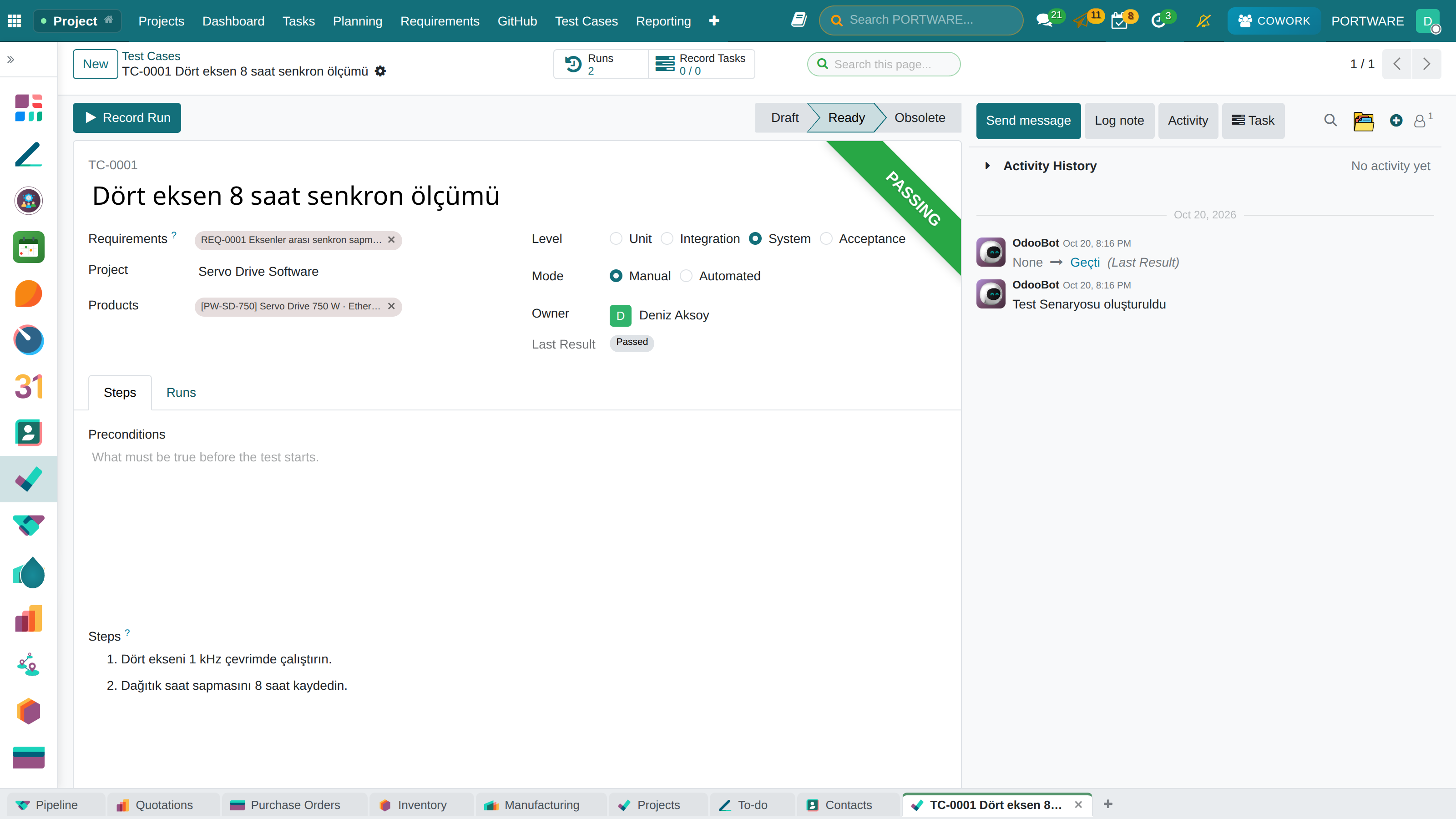Open the Calendar 31 sidebar app icon
The width and height of the screenshot is (1456, 819).
coord(28,387)
